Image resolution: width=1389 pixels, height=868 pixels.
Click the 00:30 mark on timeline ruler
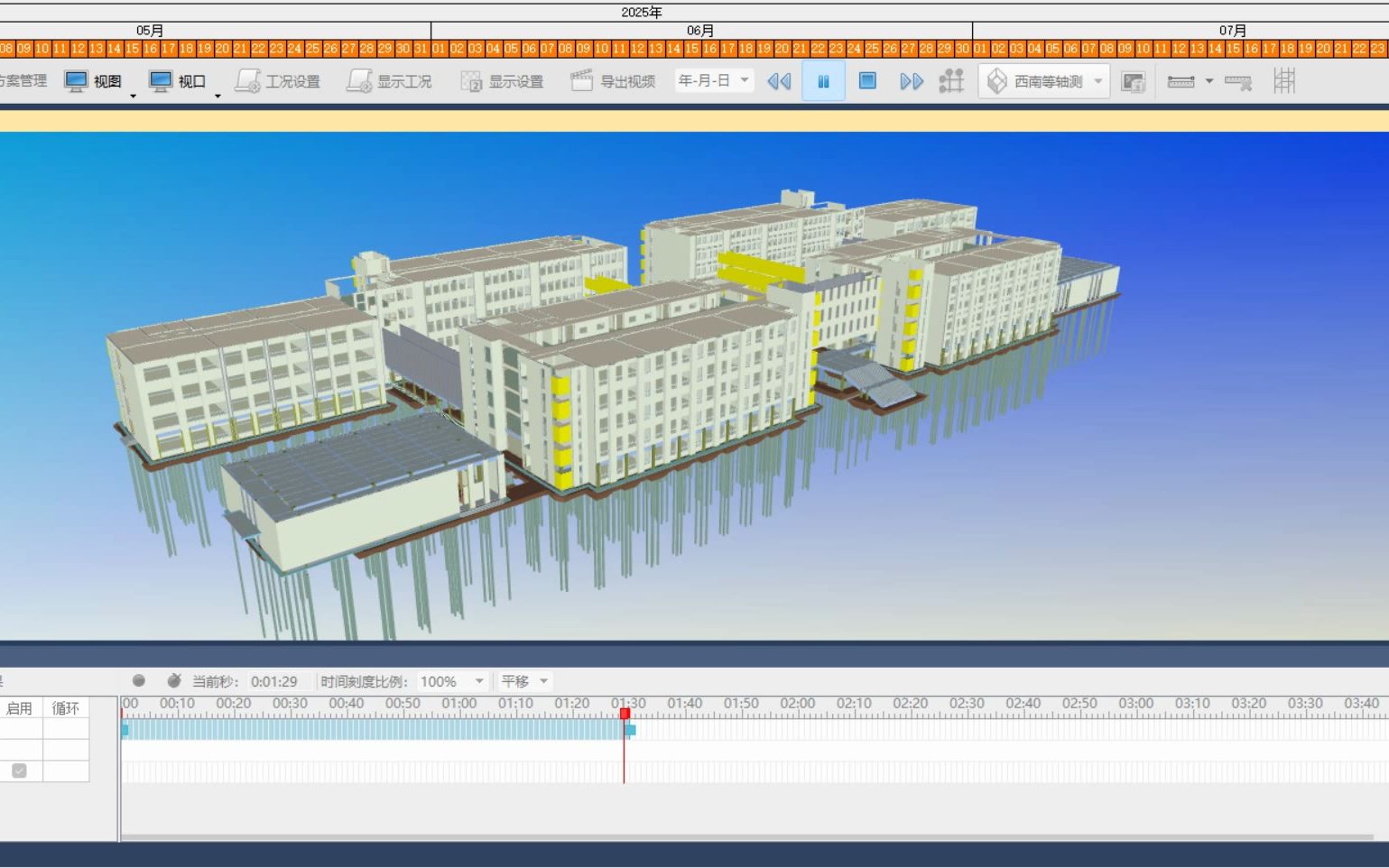click(290, 704)
